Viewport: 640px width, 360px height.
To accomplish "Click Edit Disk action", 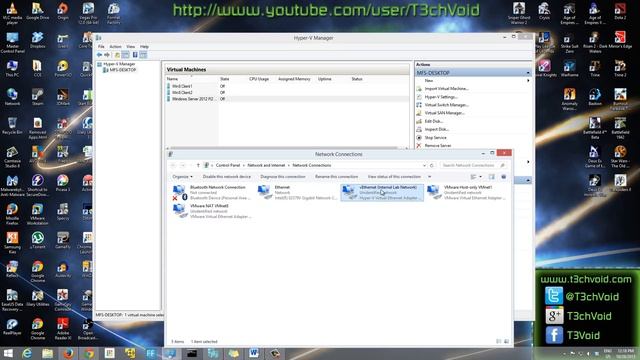I will [x=433, y=121].
